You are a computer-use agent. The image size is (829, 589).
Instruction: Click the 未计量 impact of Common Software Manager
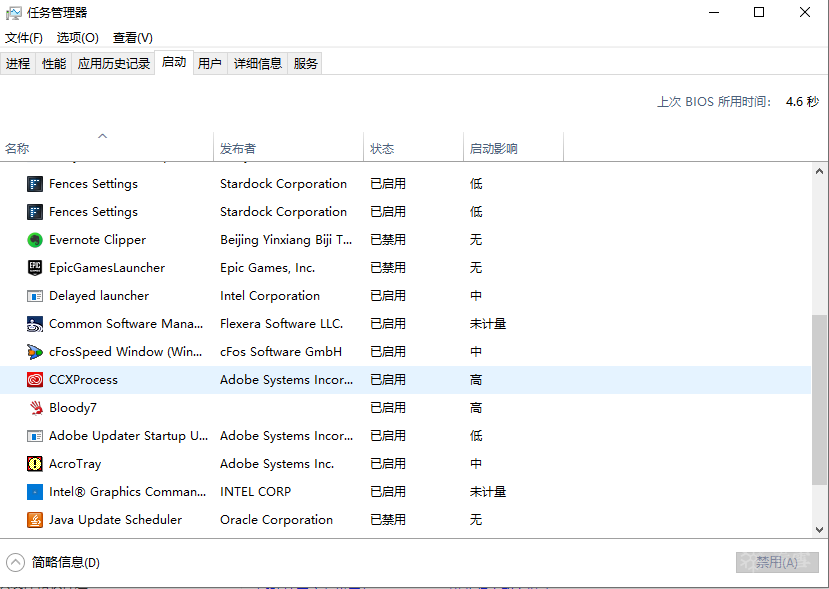click(487, 324)
